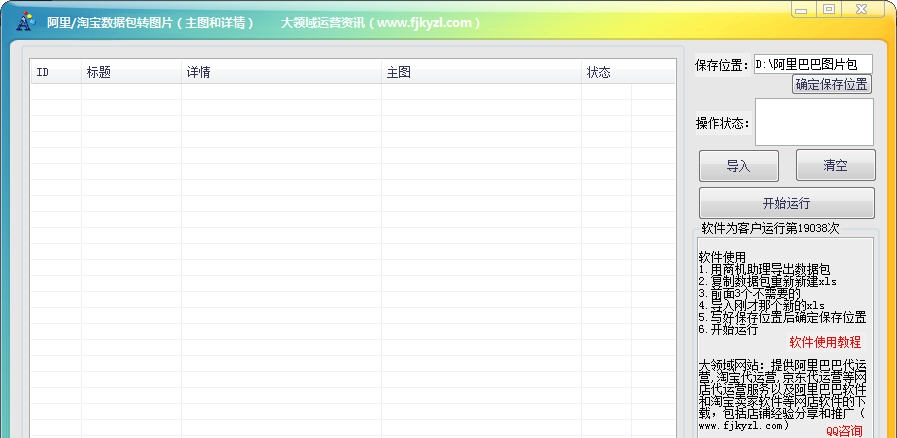Select instruction line 1.用商机助理导出数据包
The height and width of the screenshot is (438, 897).
tap(764, 269)
